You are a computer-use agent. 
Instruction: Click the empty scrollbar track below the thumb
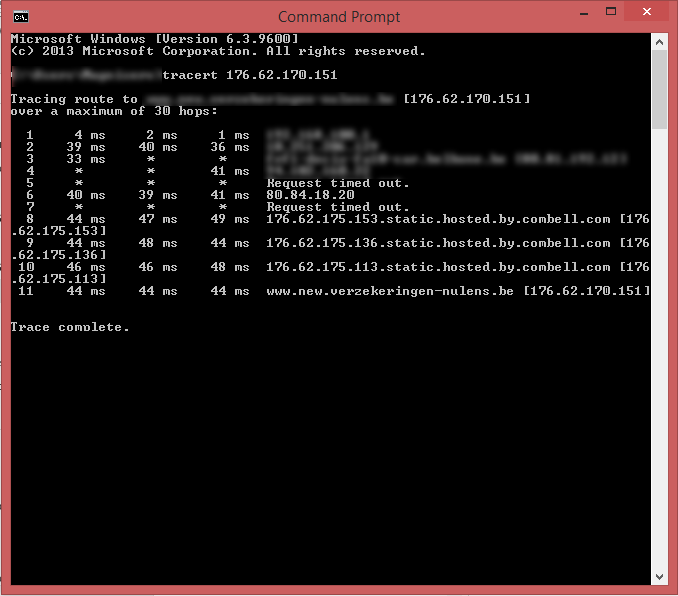click(659, 350)
